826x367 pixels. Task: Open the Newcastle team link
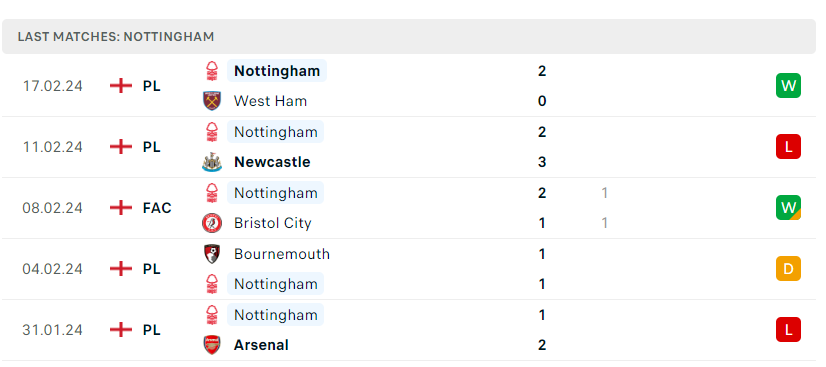pyautogui.click(x=272, y=162)
